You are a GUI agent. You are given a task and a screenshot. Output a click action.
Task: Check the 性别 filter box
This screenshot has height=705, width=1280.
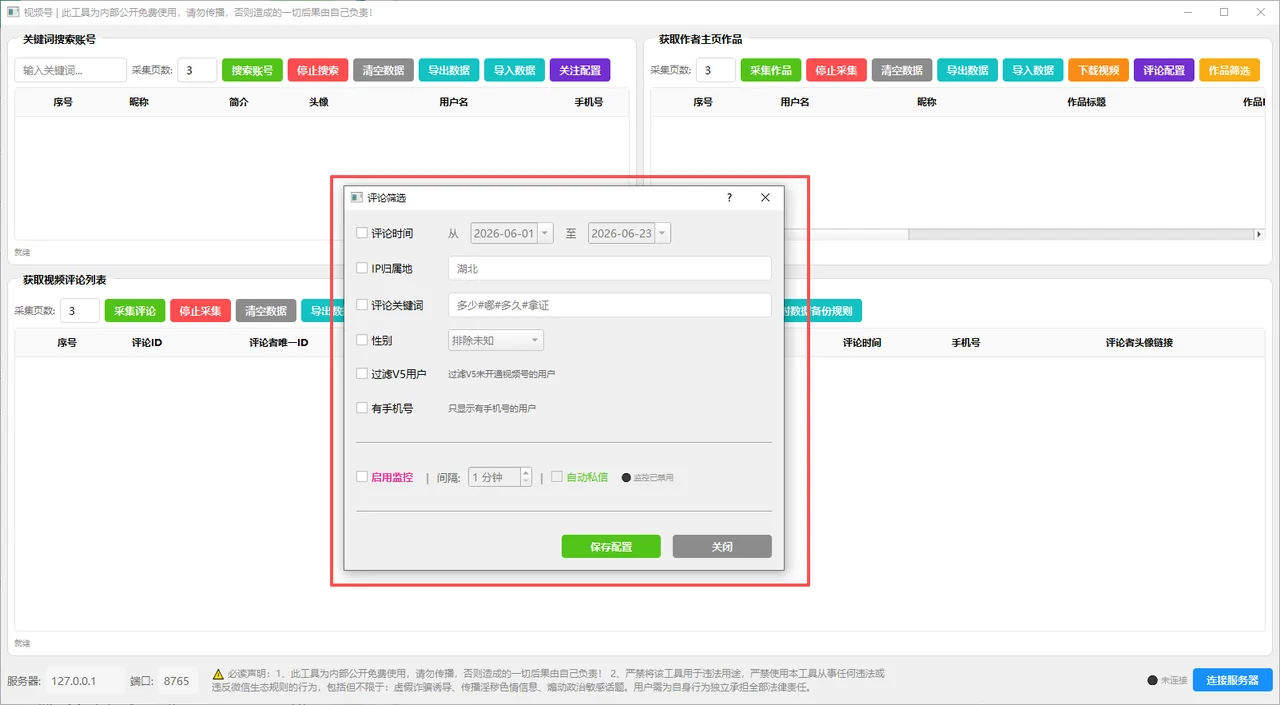point(362,340)
